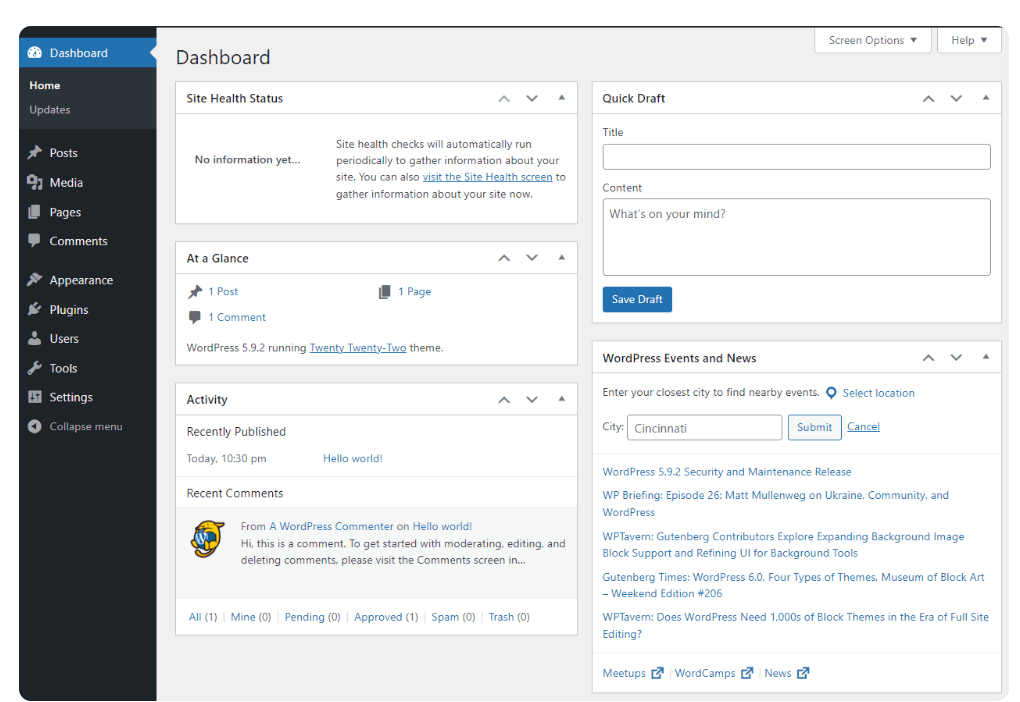Click the Collapse menu arrow icon
This screenshot has width=1020, height=702.
pyautogui.click(x=34, y=426)
